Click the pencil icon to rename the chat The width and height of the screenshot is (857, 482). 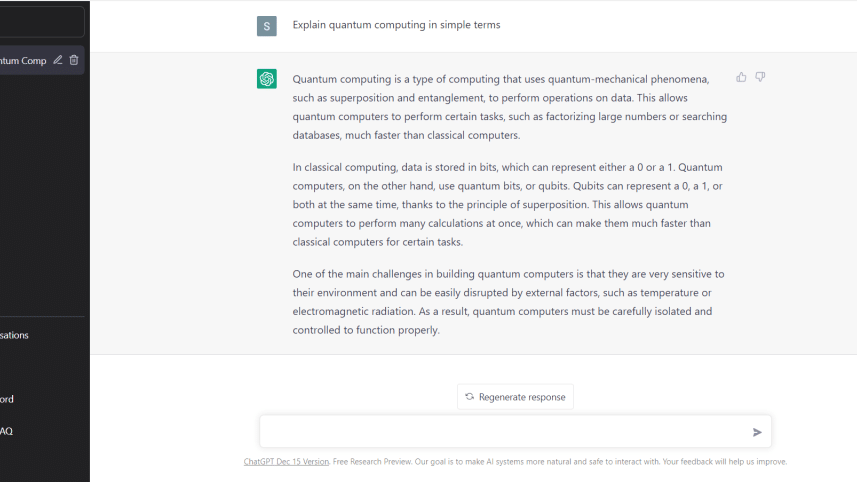58,60
